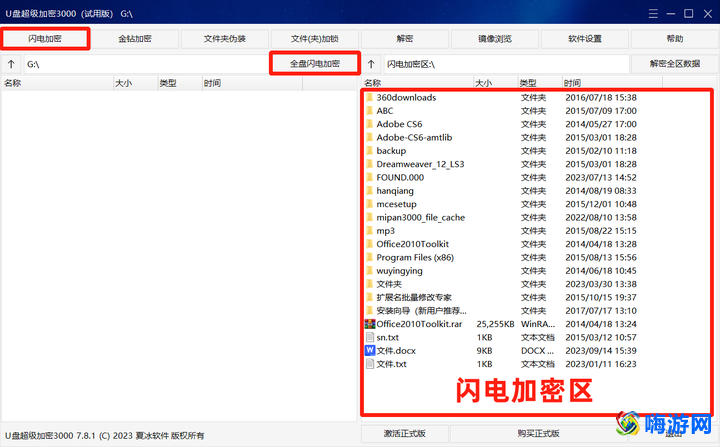Select the backup folder icon

point(370,151)
